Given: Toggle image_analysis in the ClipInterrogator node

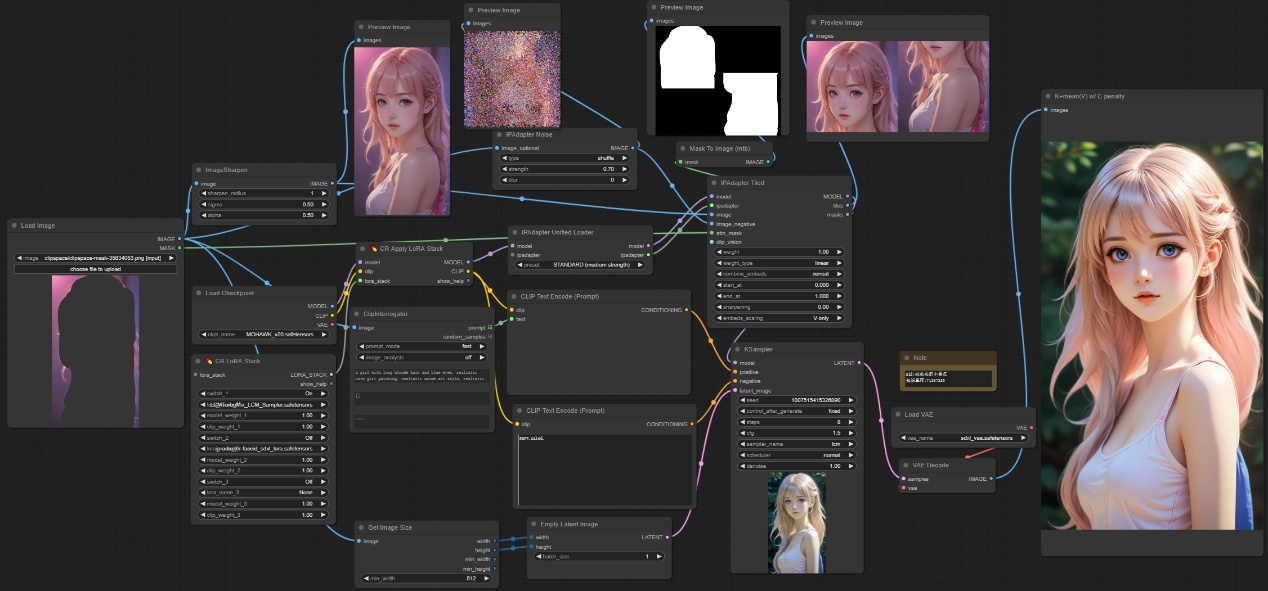Looking at the screenshot, I should coord(420,357).
